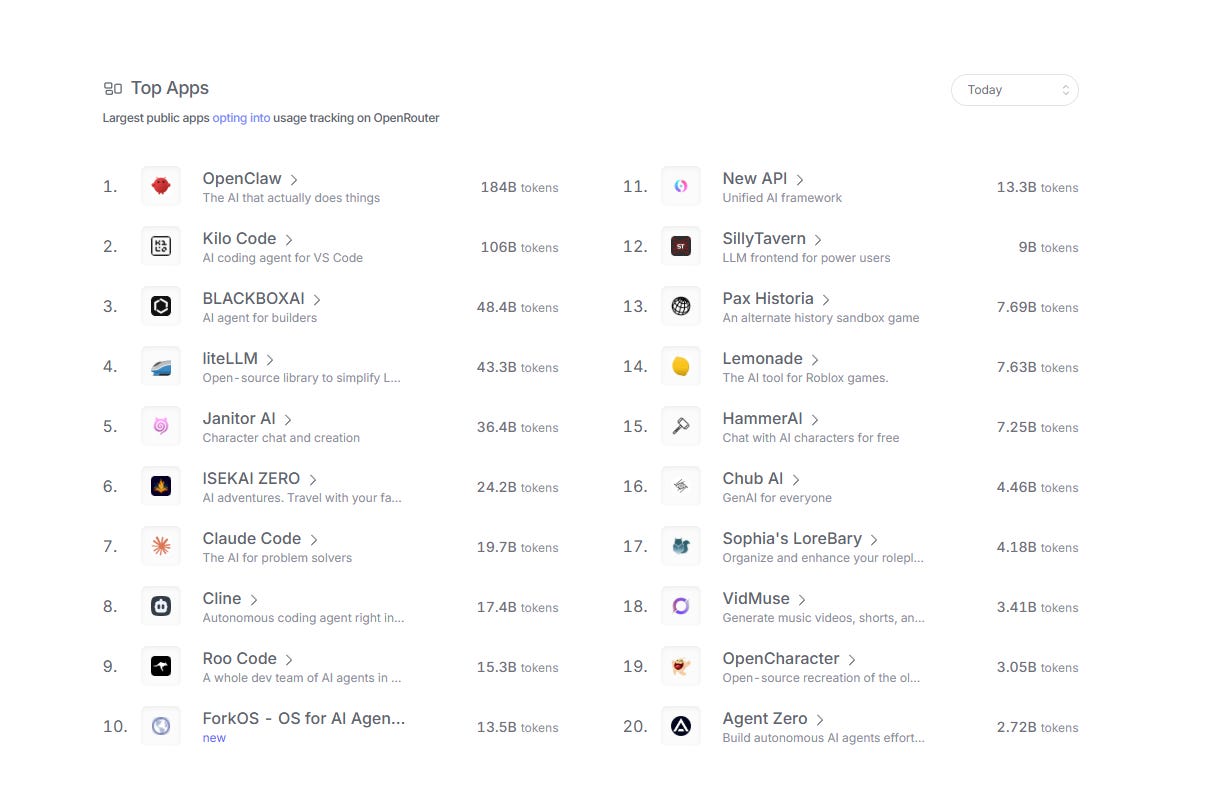Open the Today time range dropdown
This screenshot has height=812, width=1226.
click(x=1014, y=89)
